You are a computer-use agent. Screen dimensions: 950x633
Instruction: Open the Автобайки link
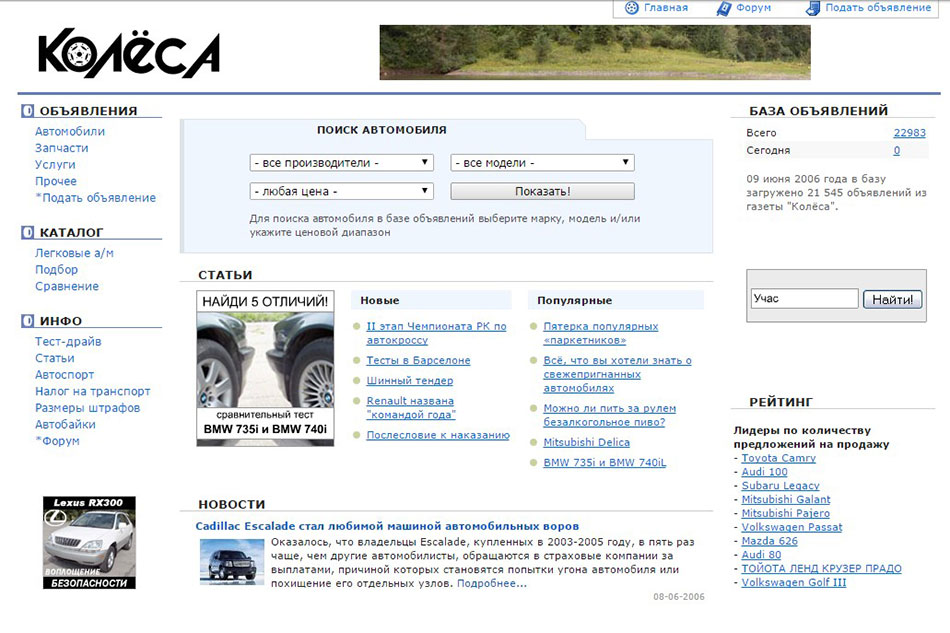[x=65, y=425]
